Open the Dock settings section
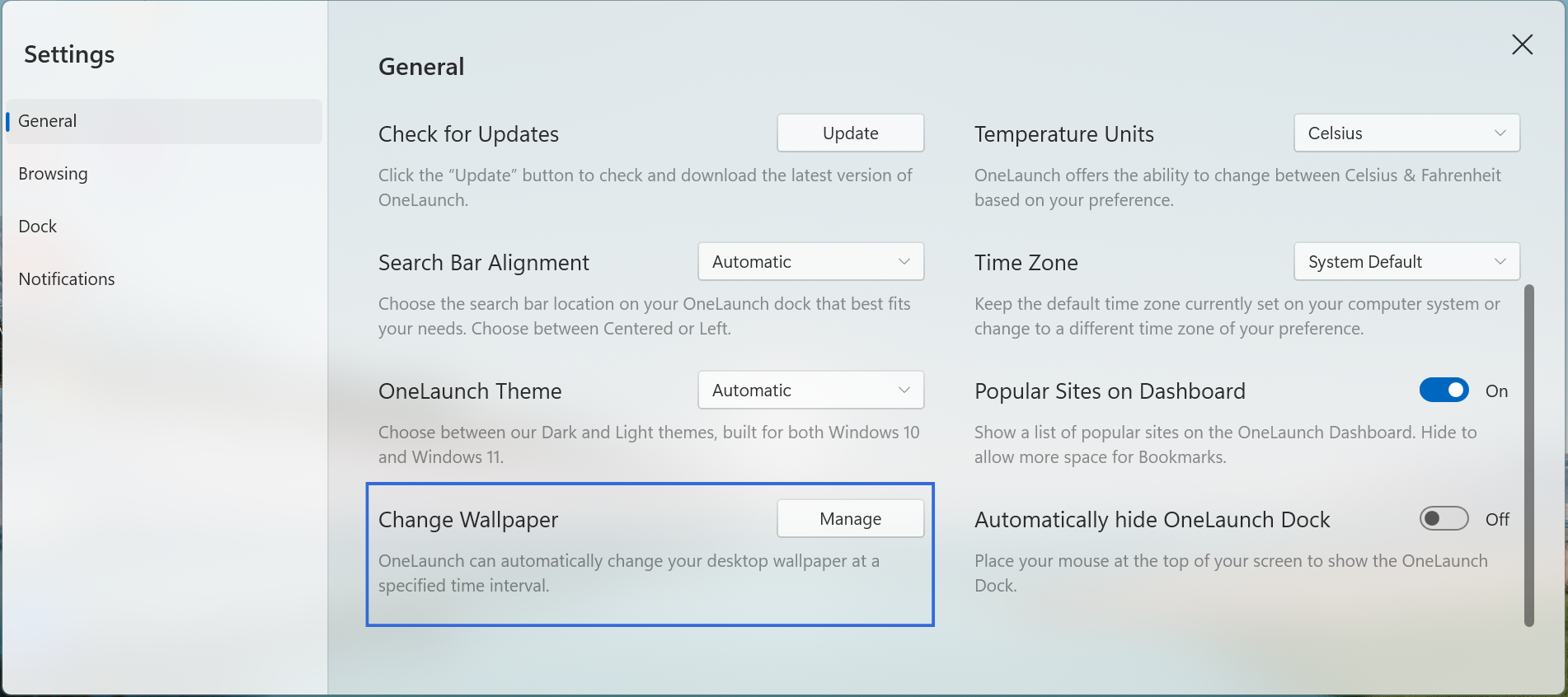Screen dimensions: 1568x697 tap(37, 226)
